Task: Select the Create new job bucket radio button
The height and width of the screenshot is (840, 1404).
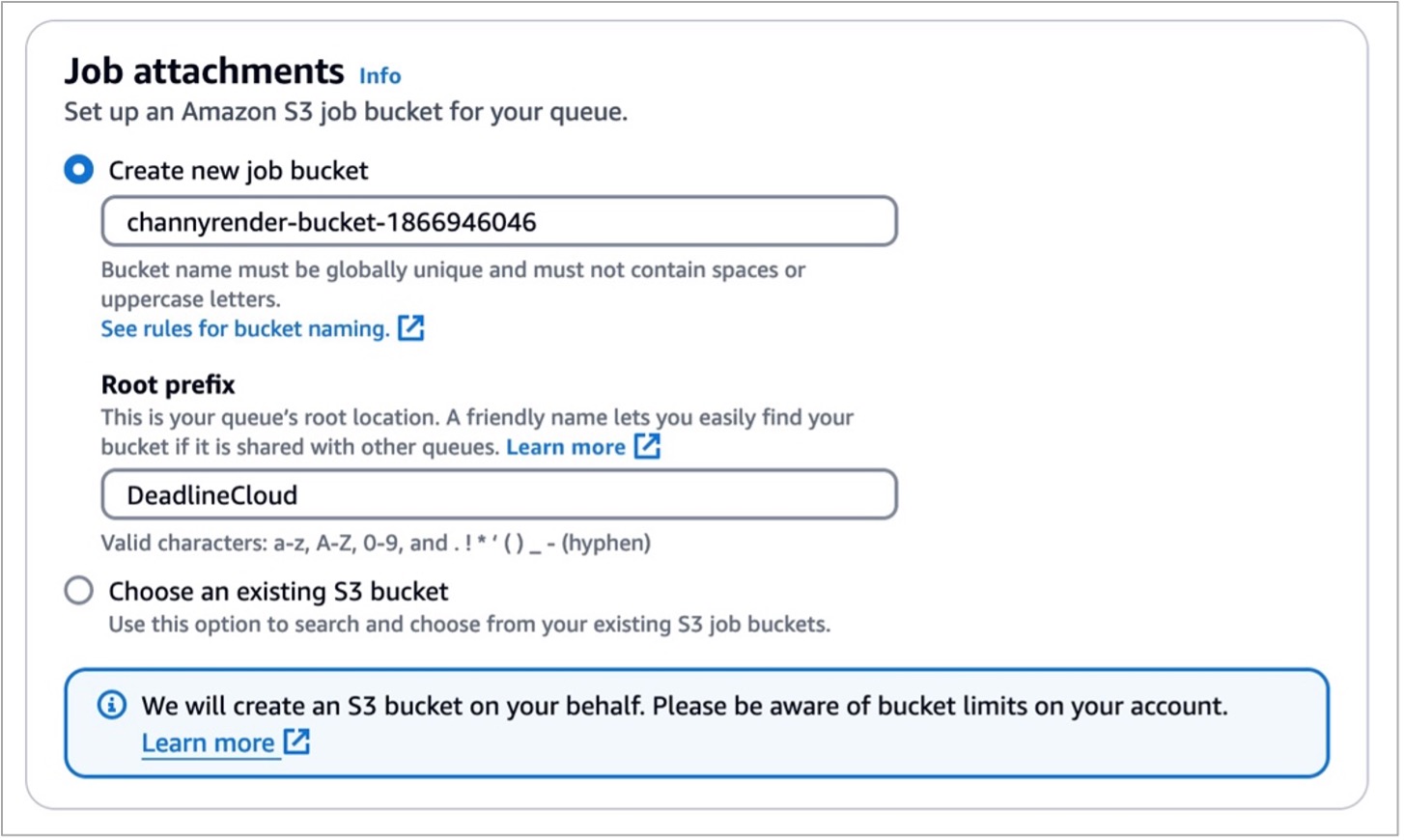Action: 79,170
